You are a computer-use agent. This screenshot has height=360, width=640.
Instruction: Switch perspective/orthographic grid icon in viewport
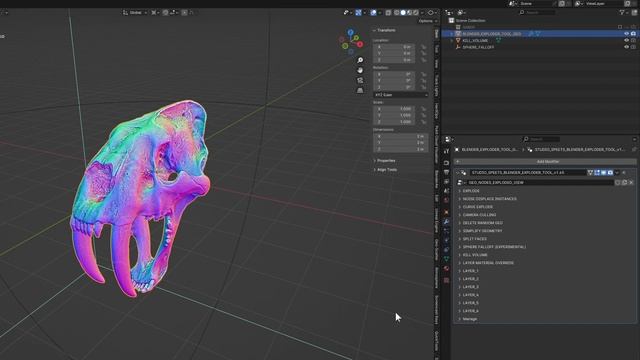pyautogui.click(x=360, y=90)
